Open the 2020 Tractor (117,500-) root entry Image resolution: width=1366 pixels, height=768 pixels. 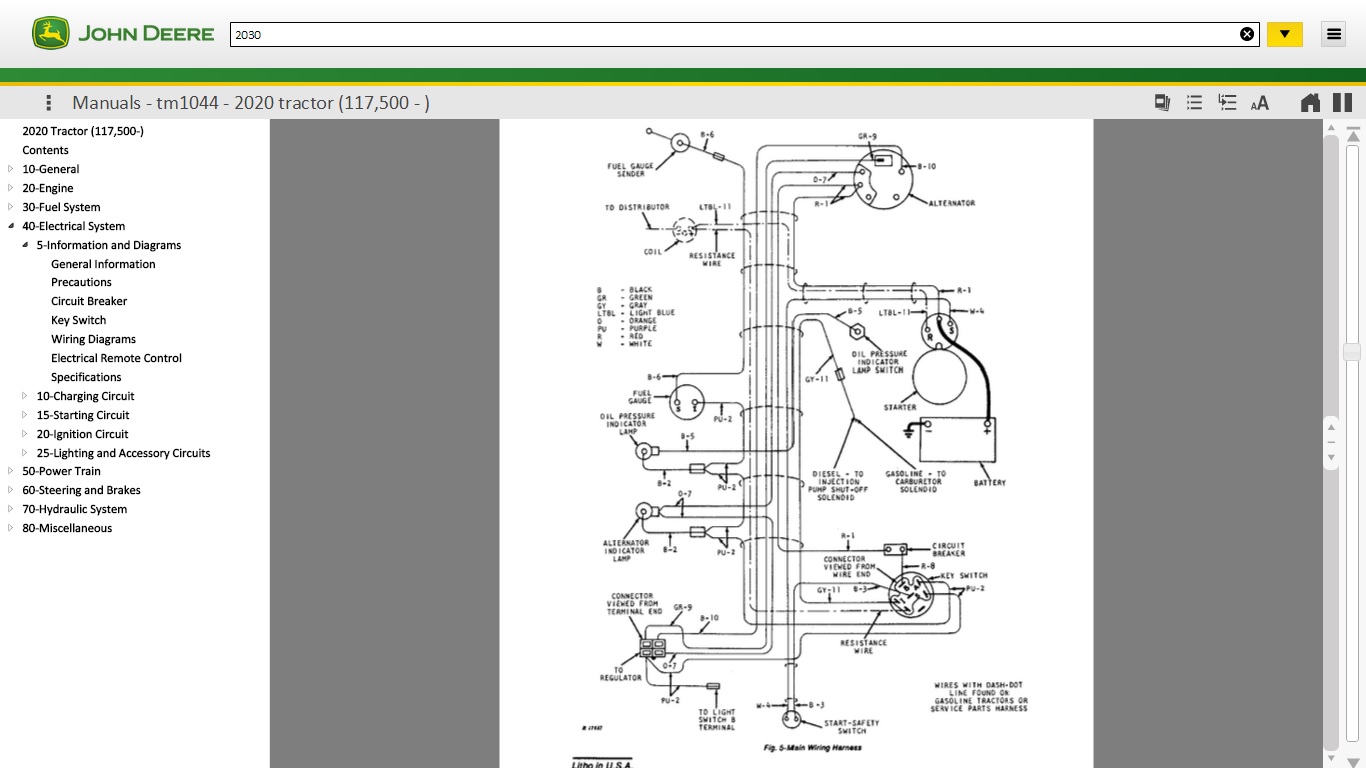(83, 131)
